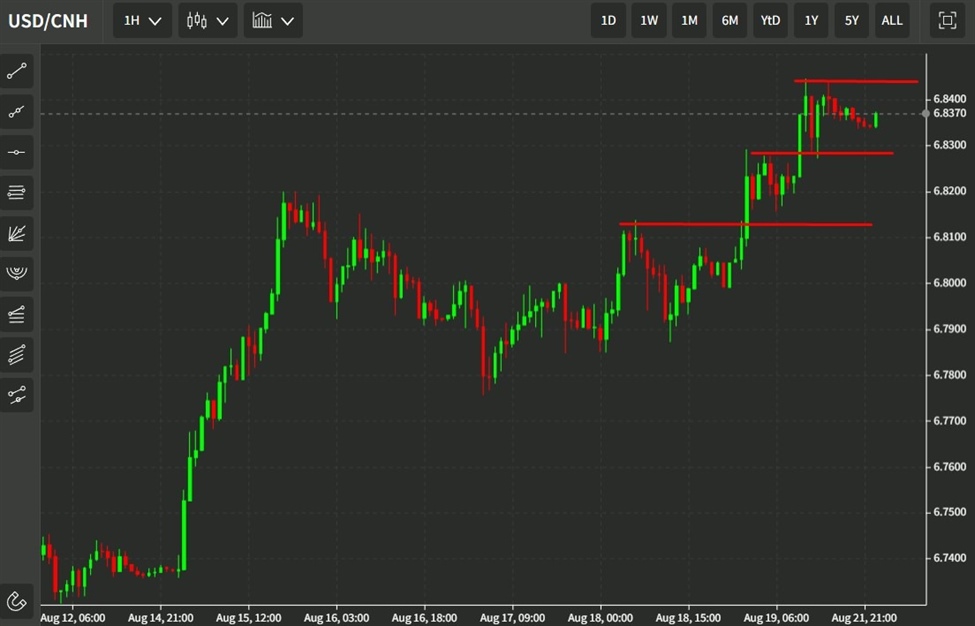Switch to the 1W range tab

(648, 20)
